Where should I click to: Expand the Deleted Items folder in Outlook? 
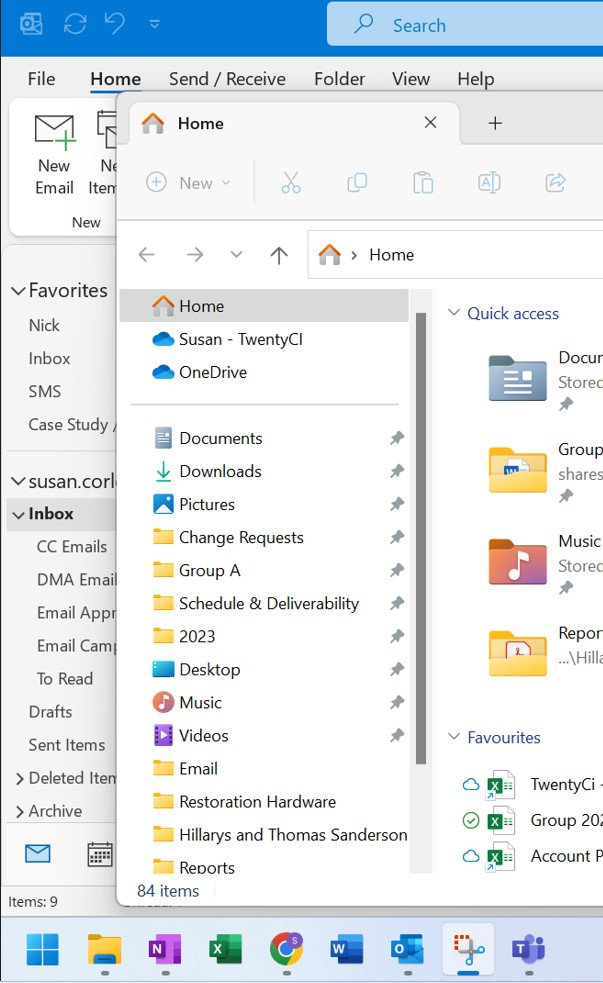18,778
